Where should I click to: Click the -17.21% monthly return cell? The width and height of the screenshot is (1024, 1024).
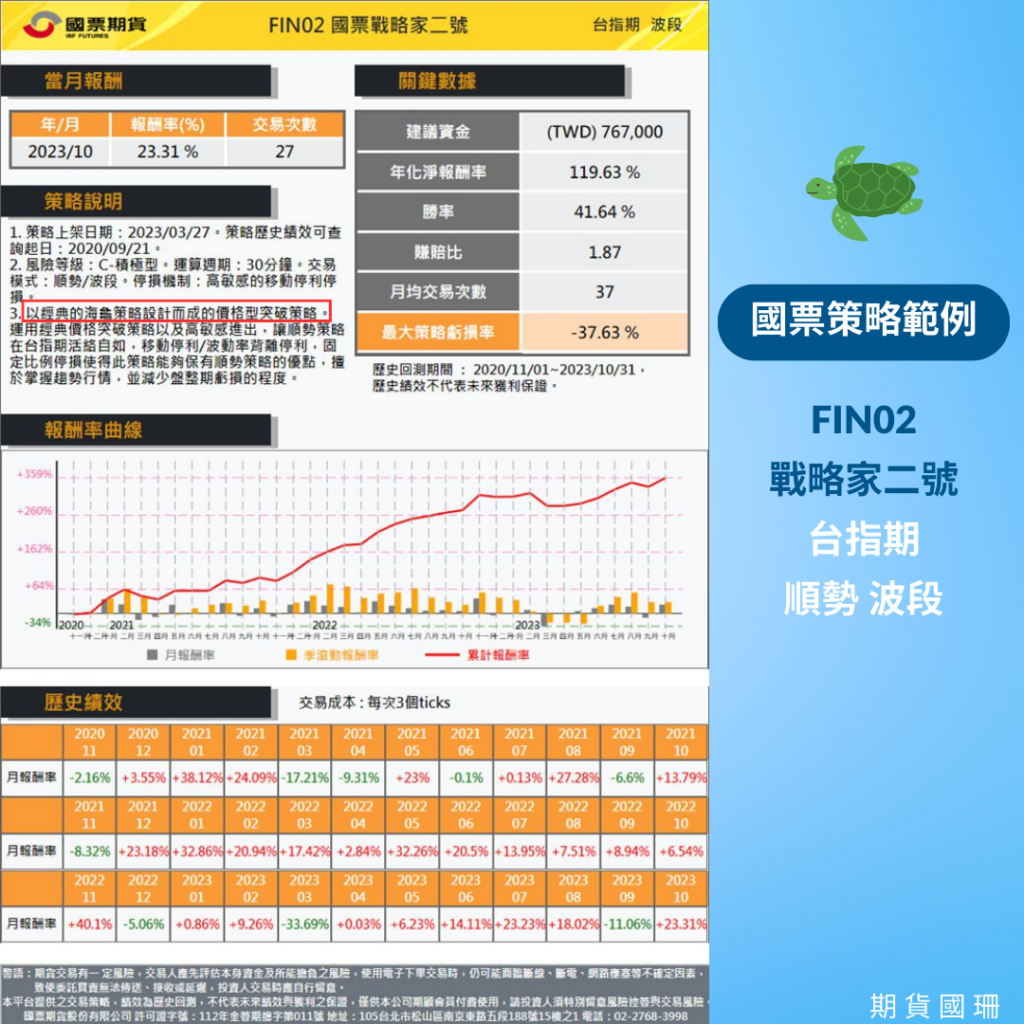[x=304, y=778]
